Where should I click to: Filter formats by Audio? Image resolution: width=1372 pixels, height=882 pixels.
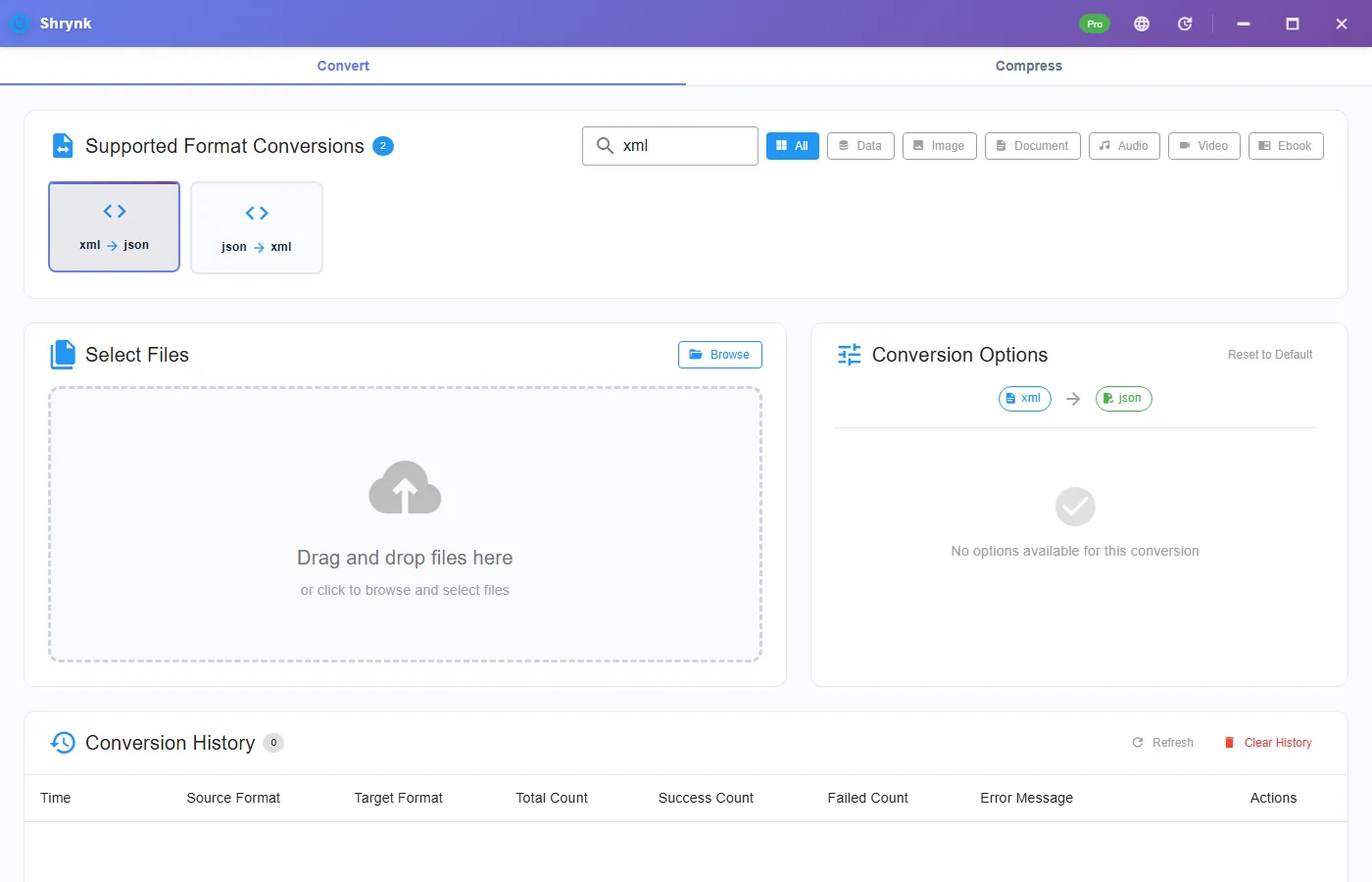coord(1124,146)
